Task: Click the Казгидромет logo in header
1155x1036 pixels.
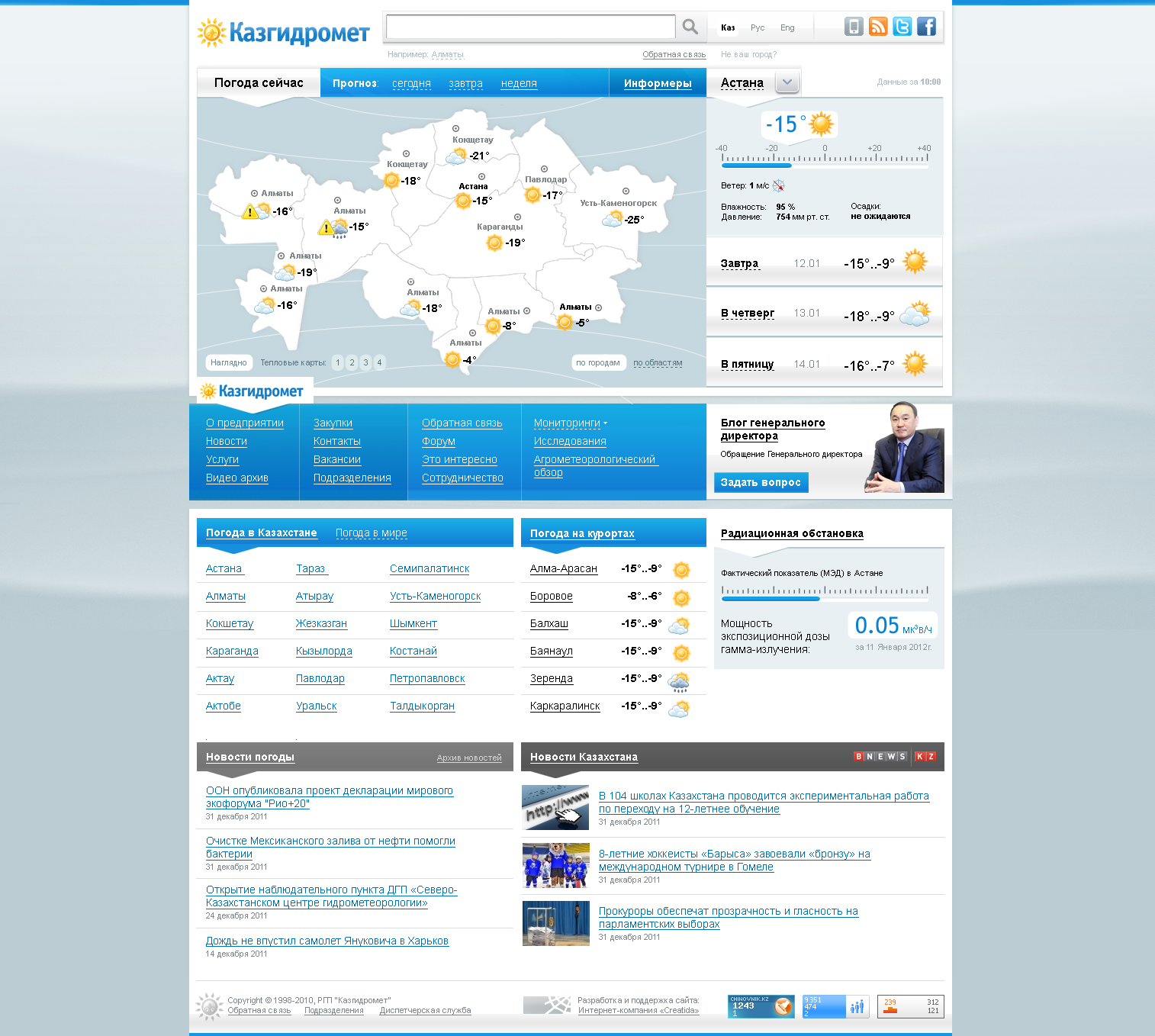Action: click(x=283, y=33)
